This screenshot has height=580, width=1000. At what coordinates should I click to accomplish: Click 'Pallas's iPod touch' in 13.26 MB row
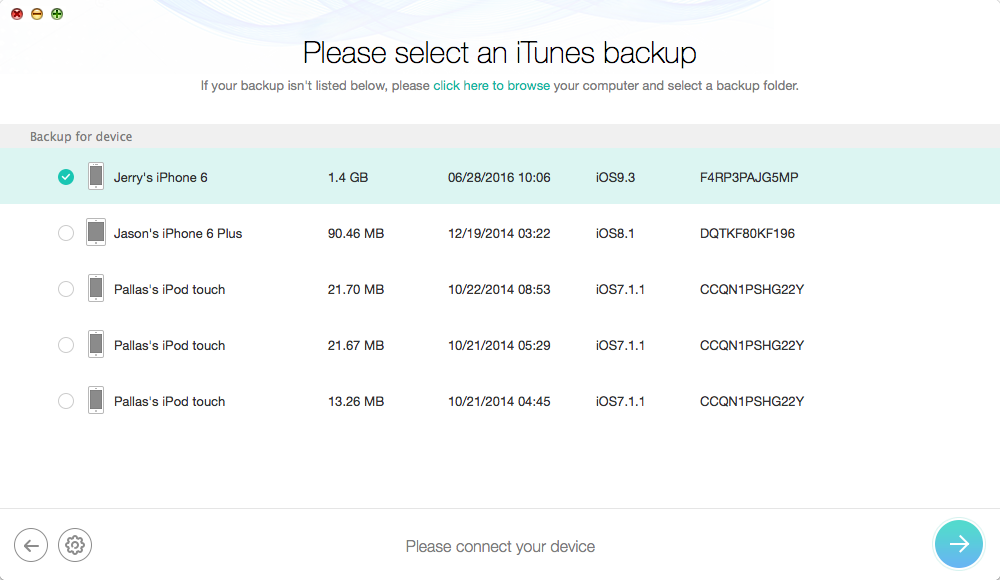click(x=170, y=402)
